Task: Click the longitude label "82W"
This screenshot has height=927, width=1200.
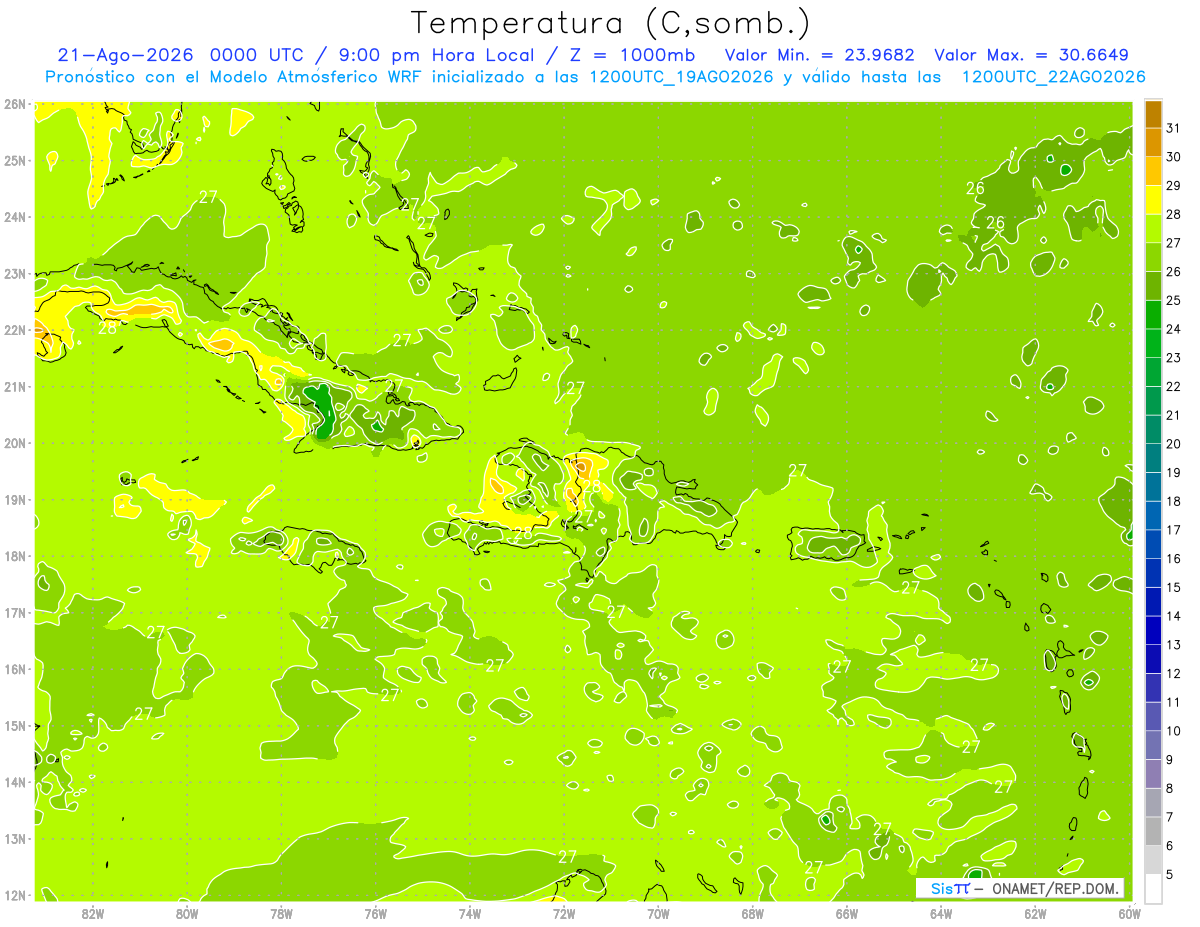Action: 92,913
